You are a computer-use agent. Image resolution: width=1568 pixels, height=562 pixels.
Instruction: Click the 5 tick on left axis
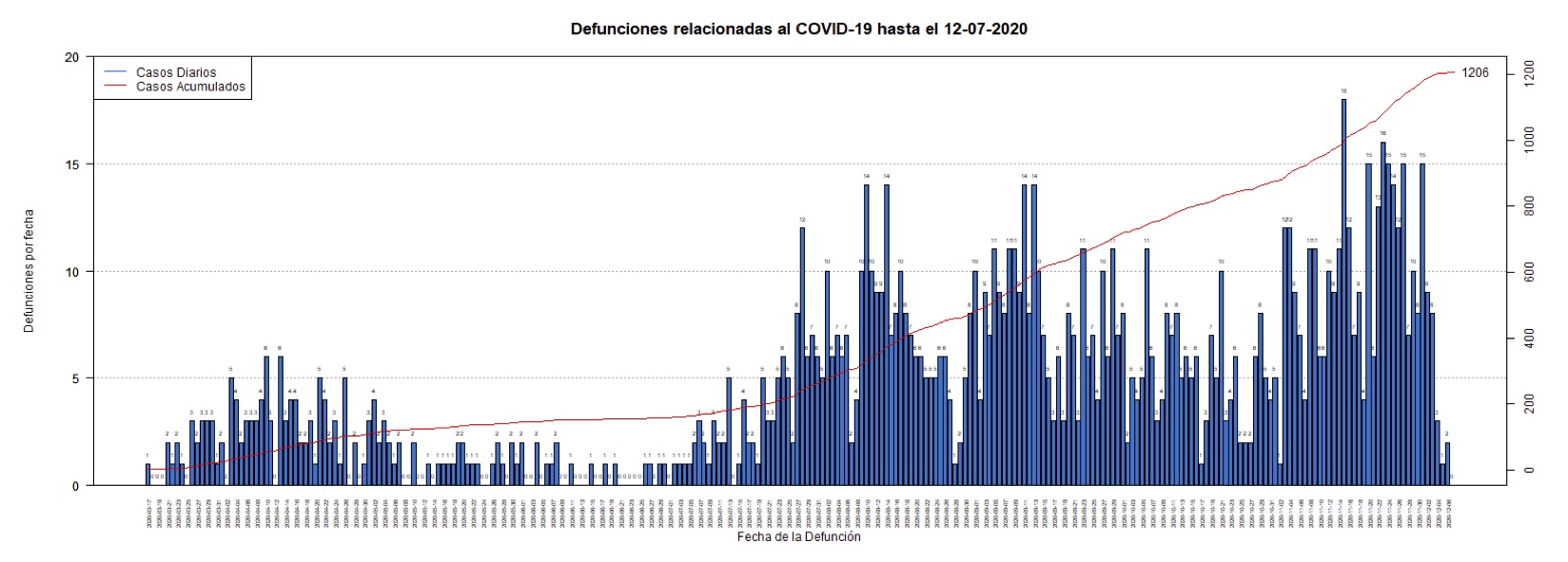[75, 378]
